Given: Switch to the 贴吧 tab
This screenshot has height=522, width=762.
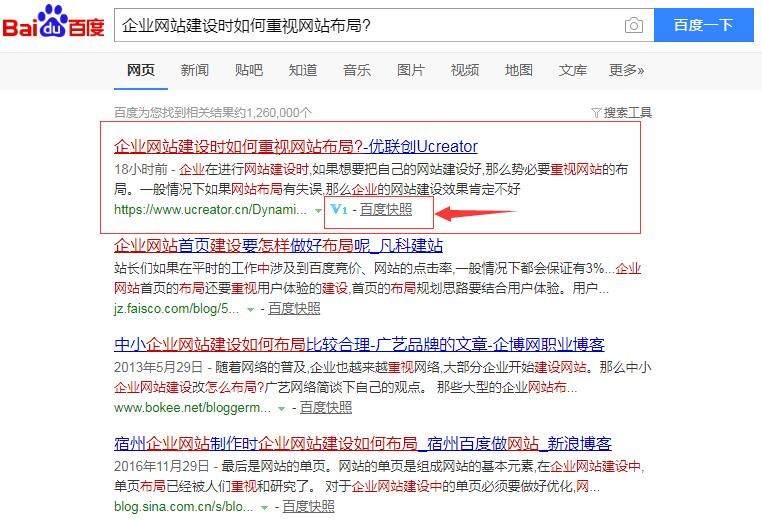Looking at the screenshot, I should tap(249, 70).
